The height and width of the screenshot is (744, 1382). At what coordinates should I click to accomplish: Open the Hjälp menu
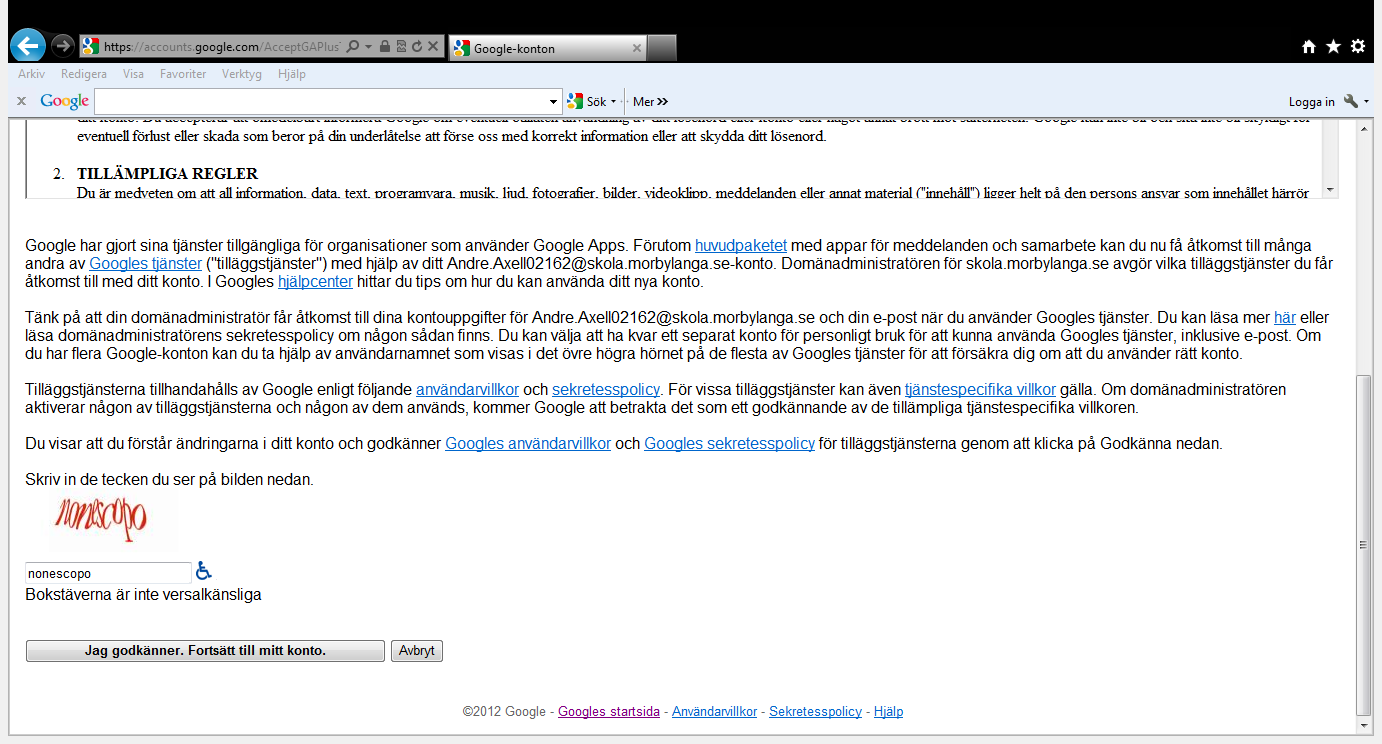click(x=291, y=74)
